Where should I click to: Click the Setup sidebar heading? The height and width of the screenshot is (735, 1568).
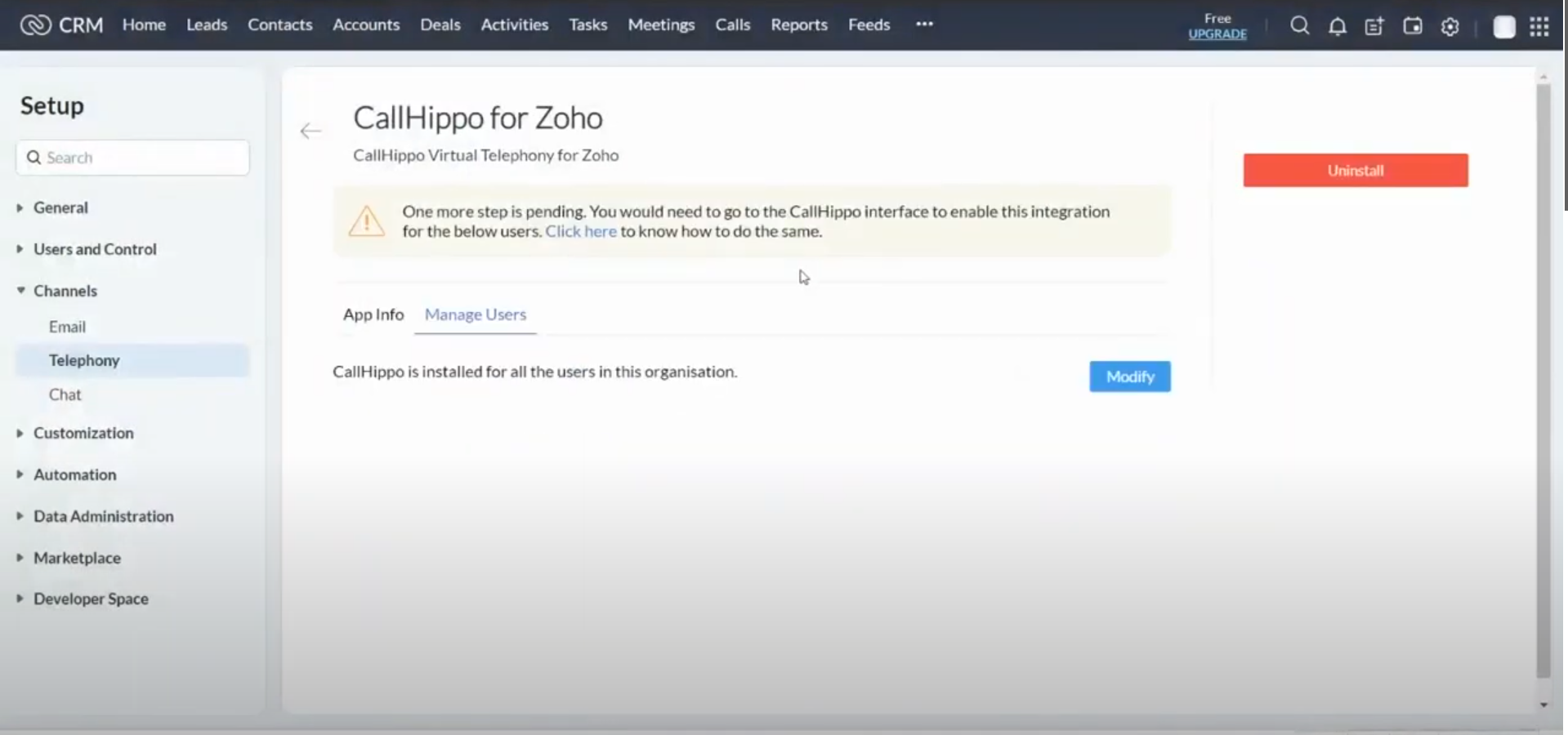point(52,105)
